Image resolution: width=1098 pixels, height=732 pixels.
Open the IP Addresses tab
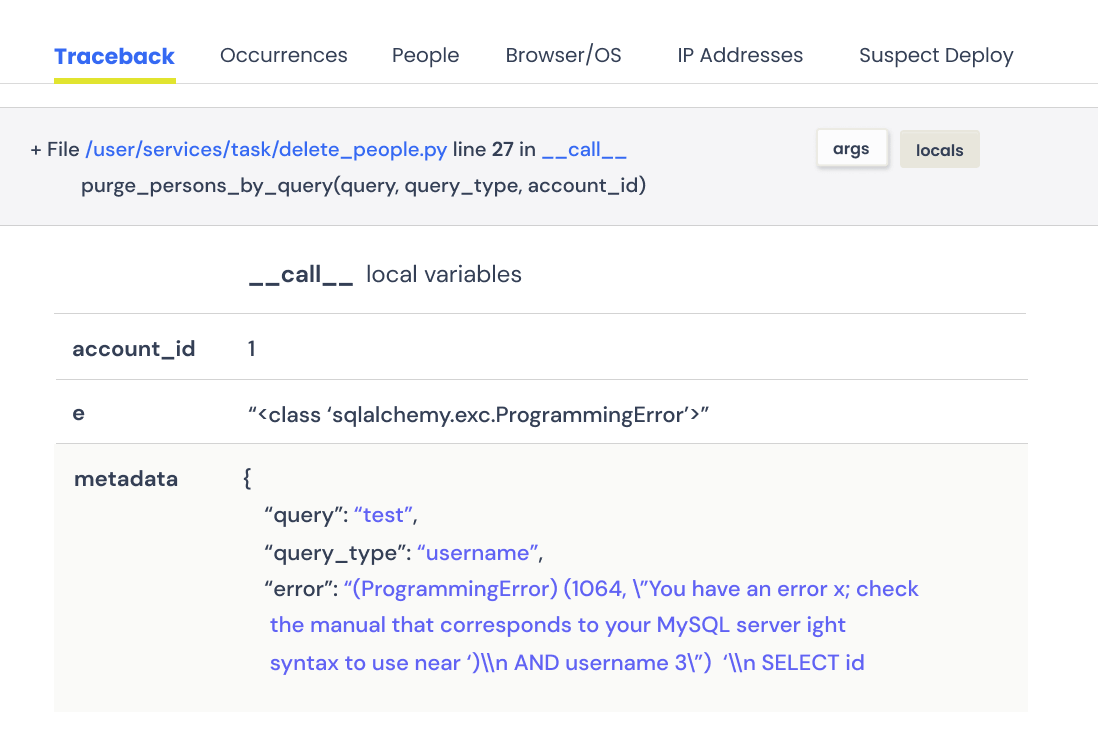740,55
